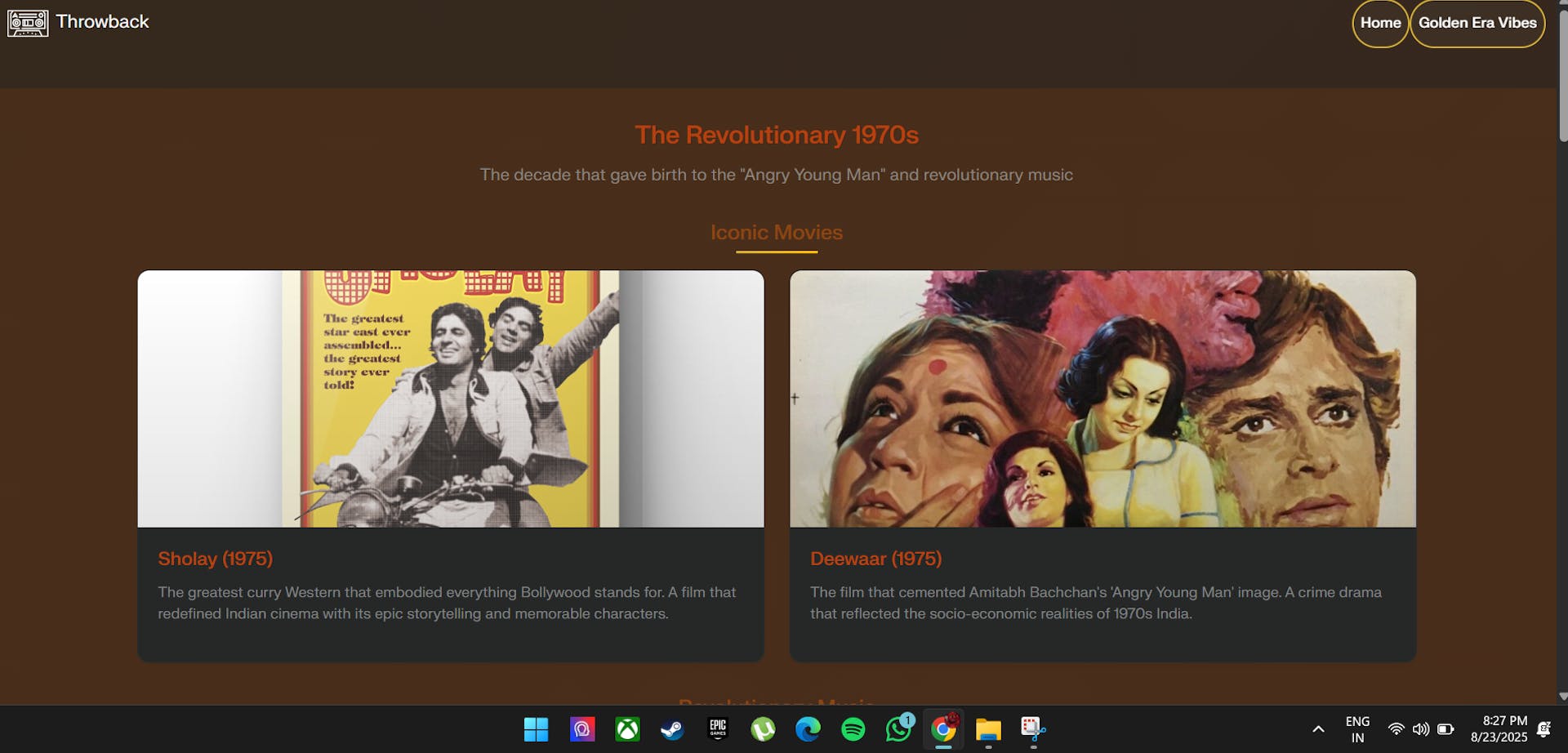1568x753 pixels.
Task: Open File Explorer from the taskbar
Action: (988, 729)
